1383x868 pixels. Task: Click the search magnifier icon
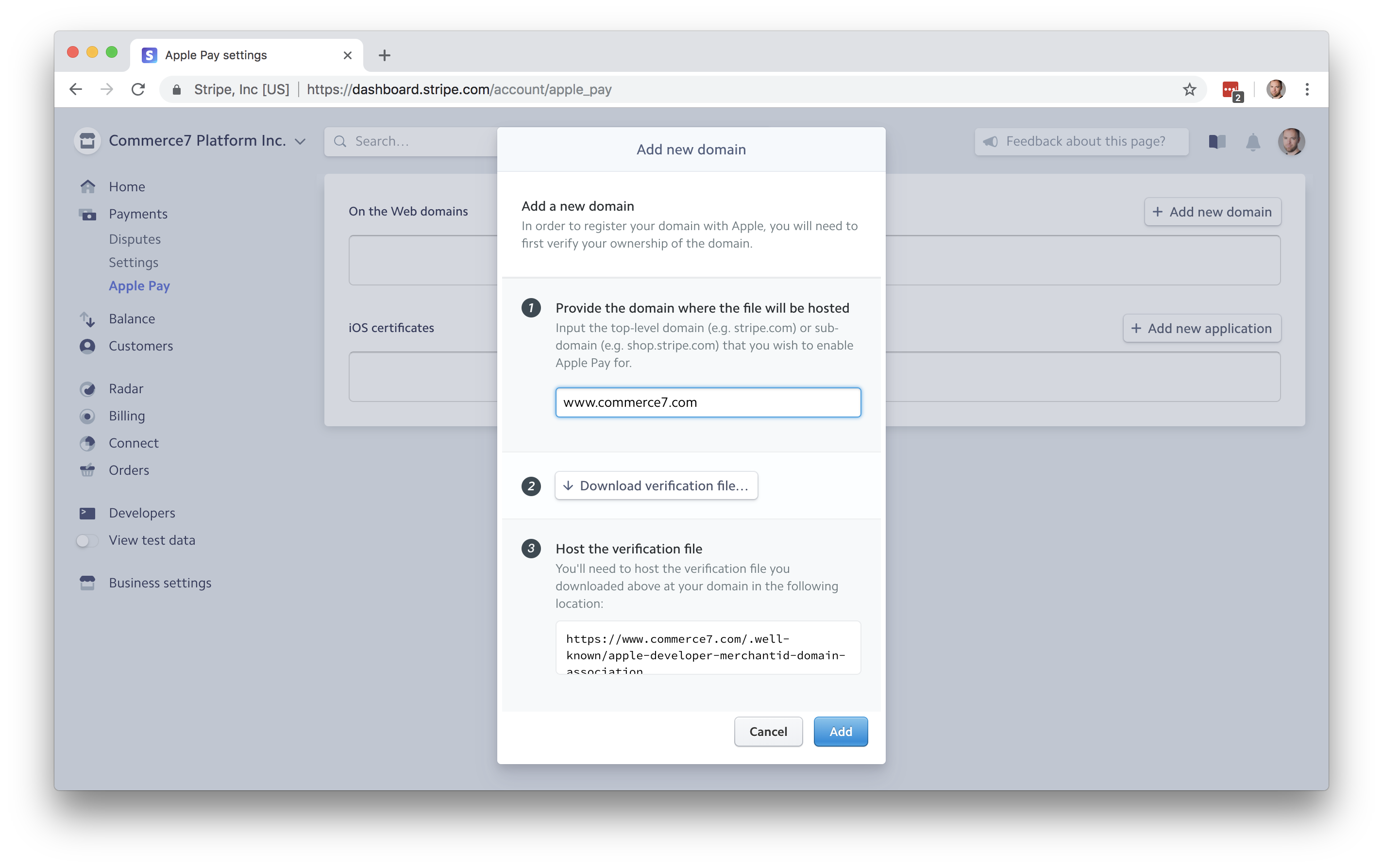[x=340, y=141]
